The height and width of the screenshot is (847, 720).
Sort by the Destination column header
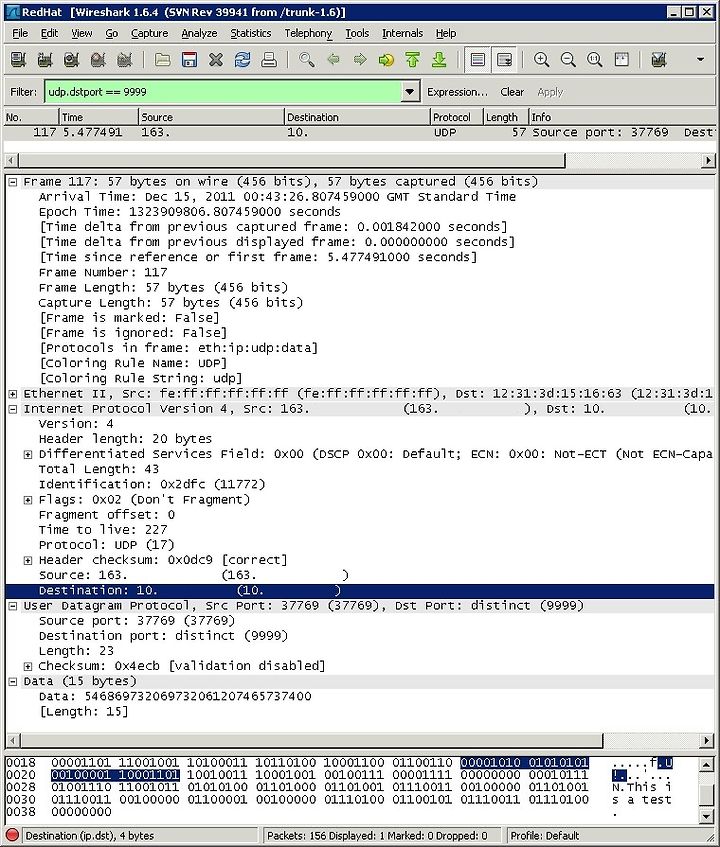coord(356,117)
